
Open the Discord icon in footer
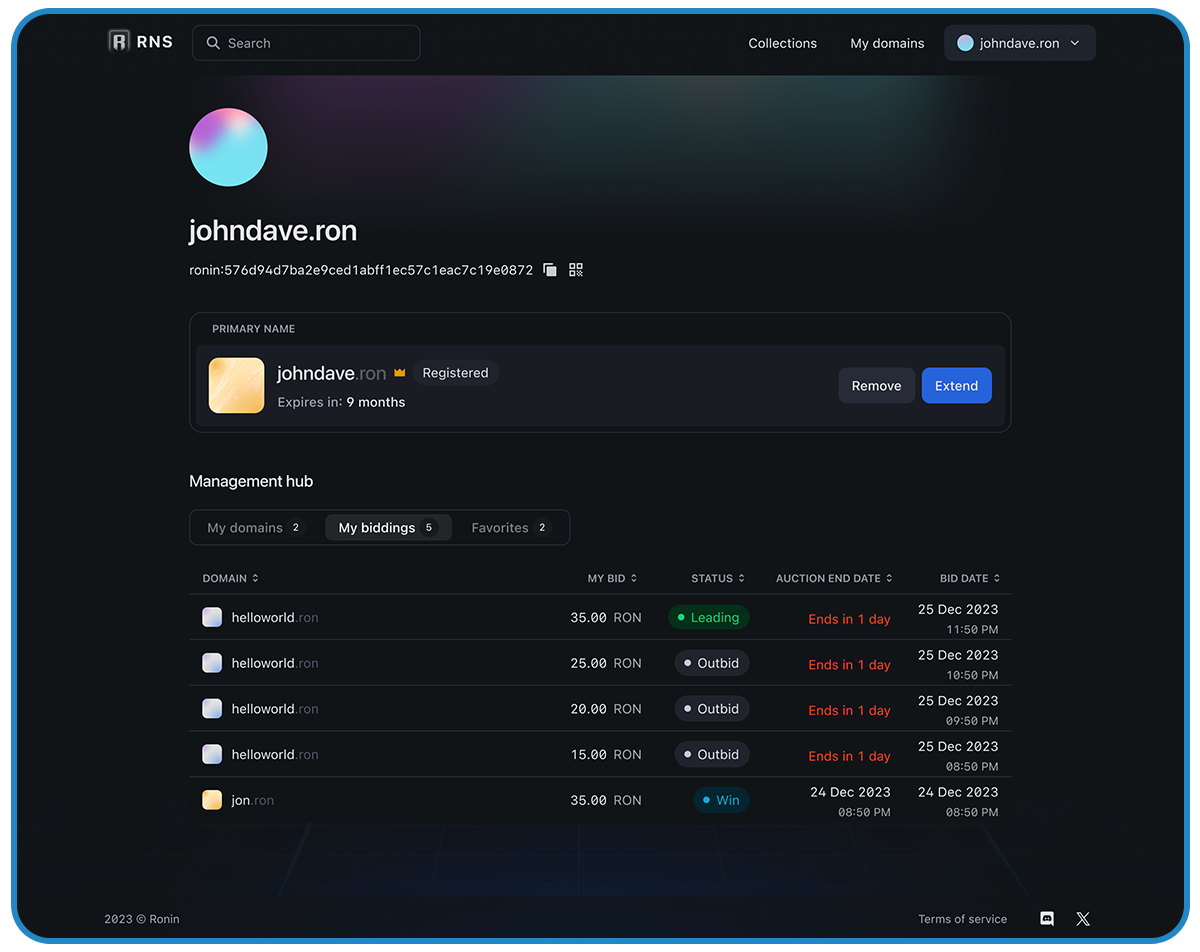tap(1047, 918)
